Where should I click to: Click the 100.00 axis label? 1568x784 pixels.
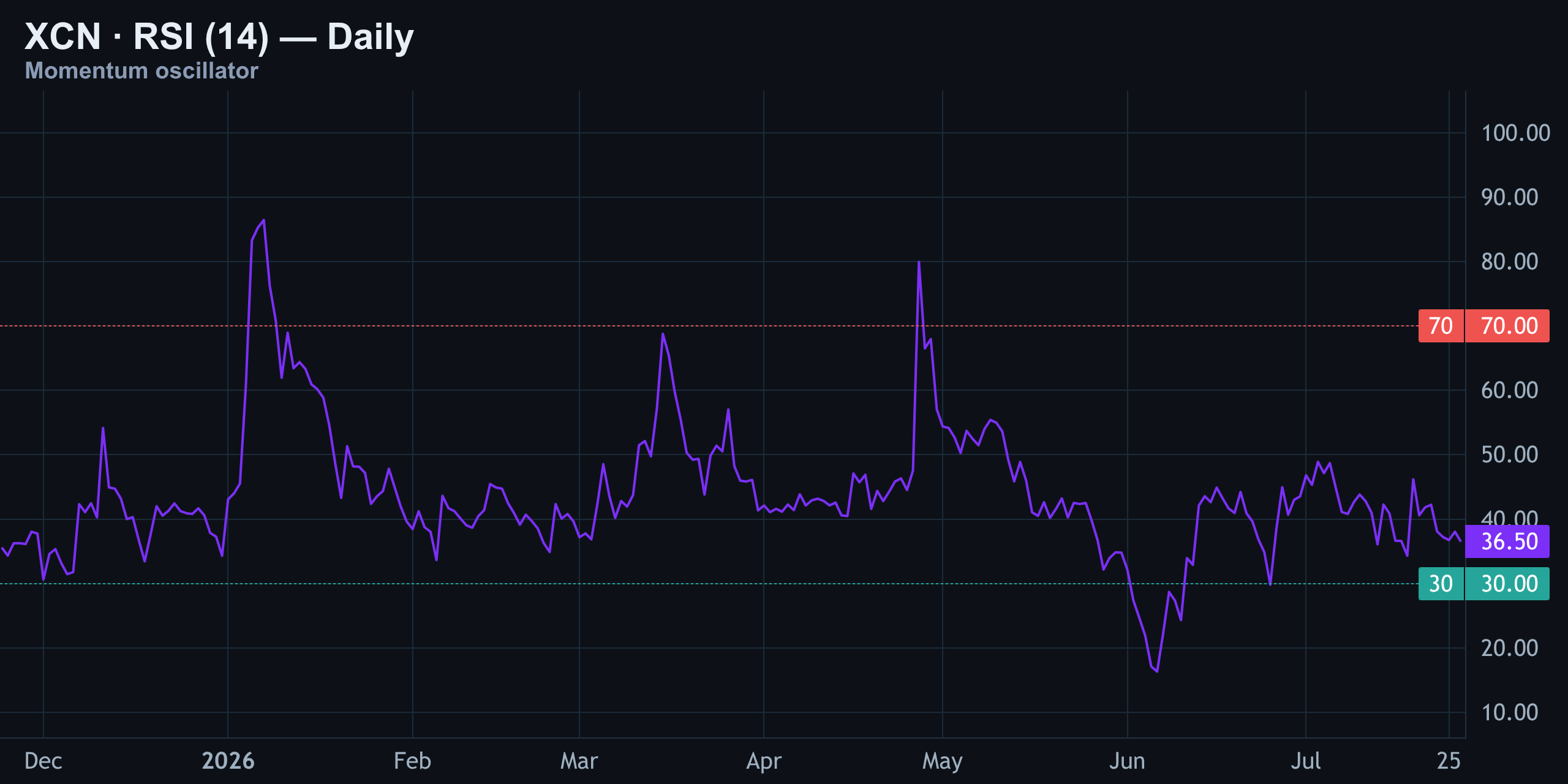click(1515, 133)
